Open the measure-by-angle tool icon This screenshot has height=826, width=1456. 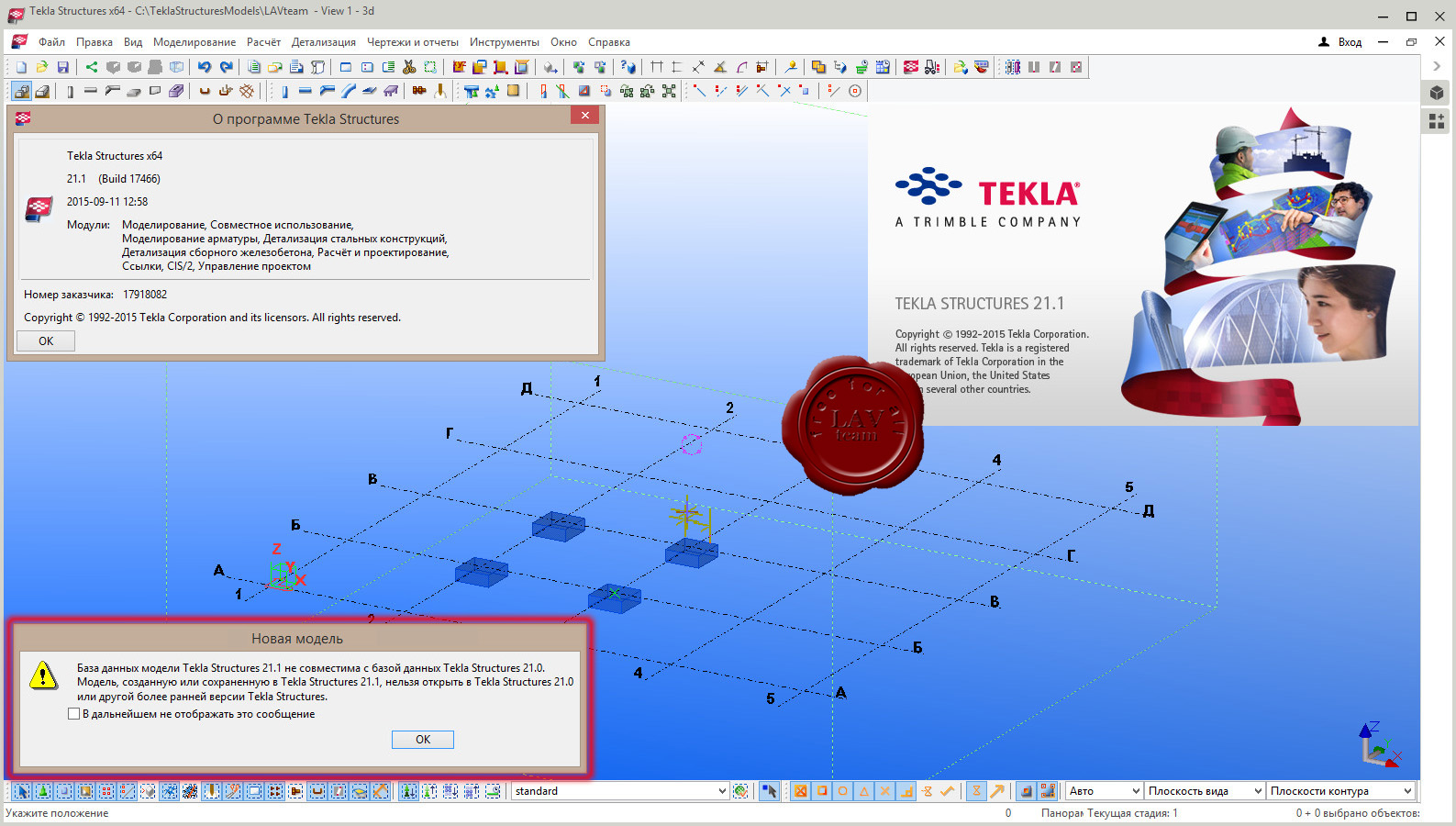click(x=720, y=67)
